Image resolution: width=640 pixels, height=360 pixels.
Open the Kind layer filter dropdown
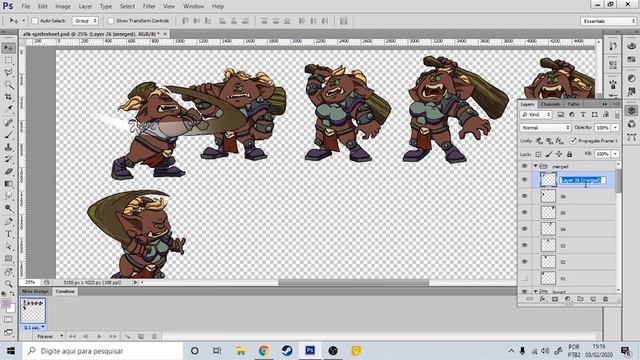pyautogui.click(x=536, y=115)
